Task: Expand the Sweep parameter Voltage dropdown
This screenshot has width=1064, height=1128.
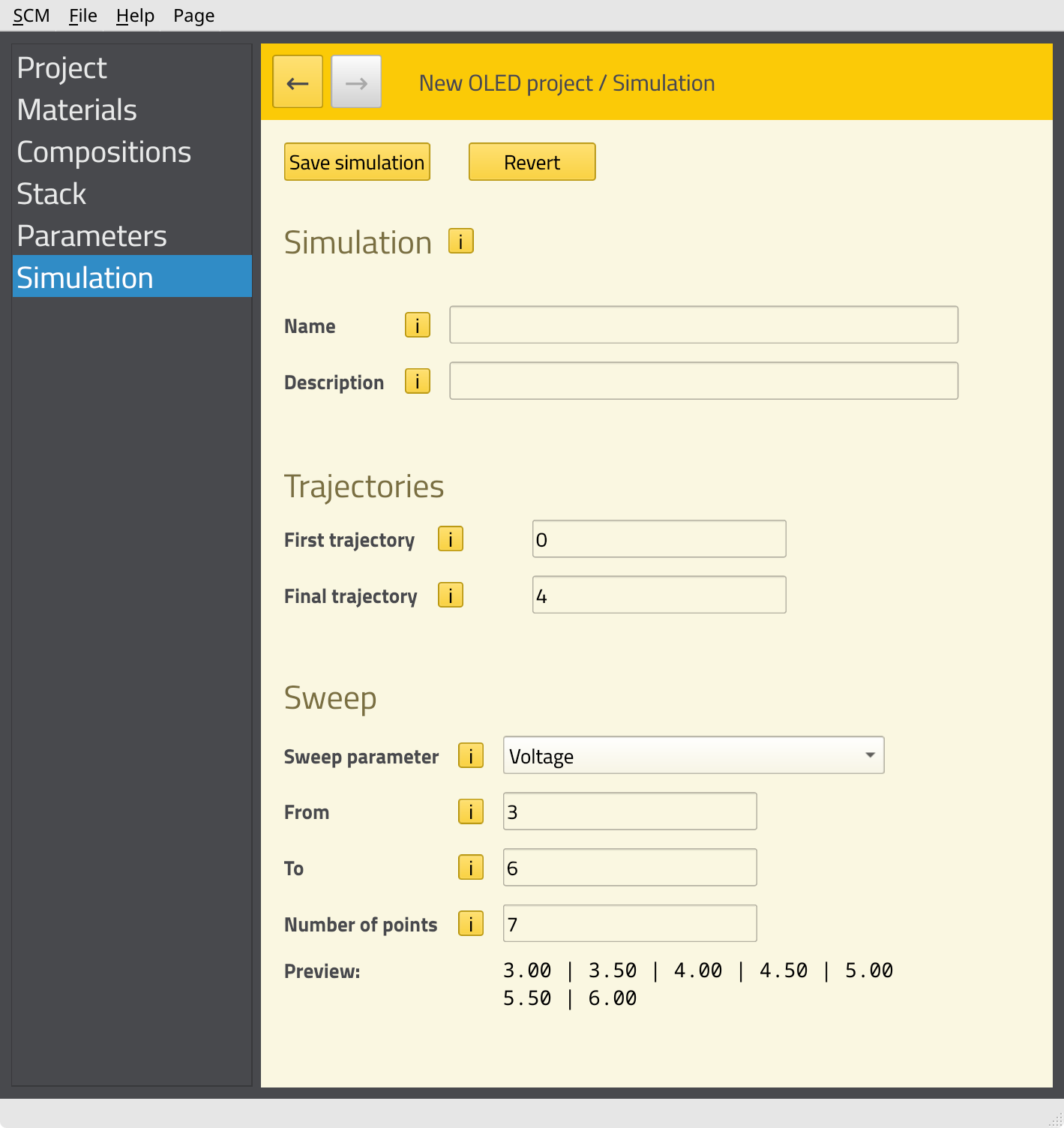Action: click(693, 755)
